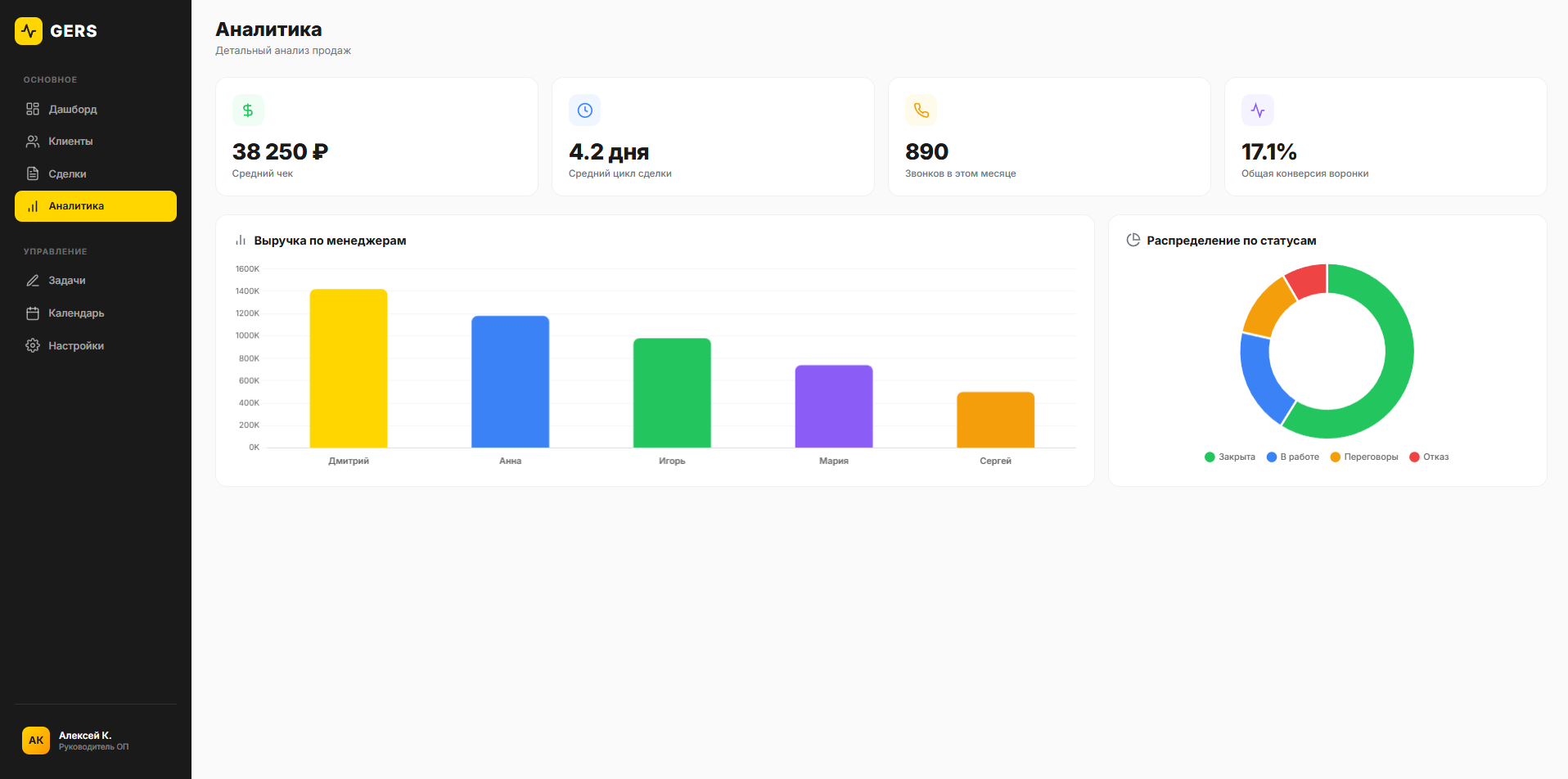Screen dimensions: 1568x779
Task: Click the pie chart icon beside status distribution
Action: [x=1133, y=240]
